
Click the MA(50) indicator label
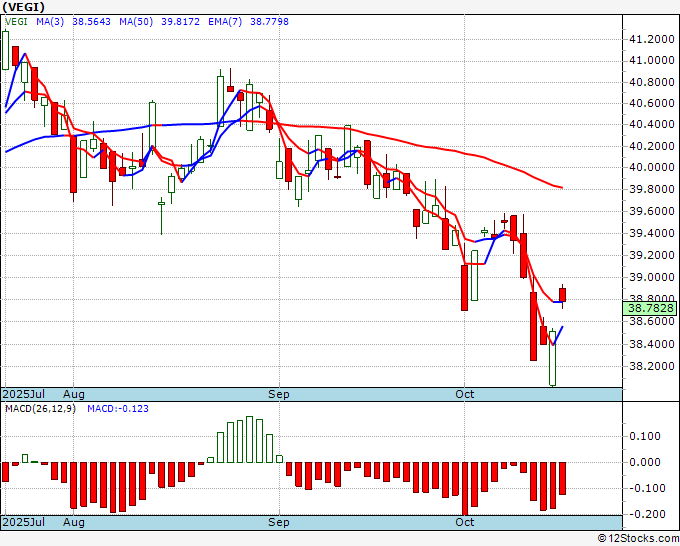136,22
